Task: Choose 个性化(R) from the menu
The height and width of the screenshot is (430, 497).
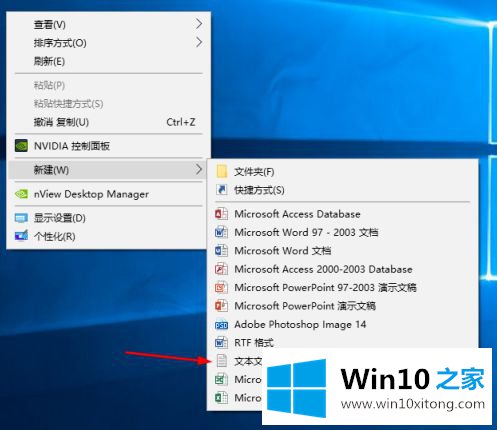Action: point(108,237)
